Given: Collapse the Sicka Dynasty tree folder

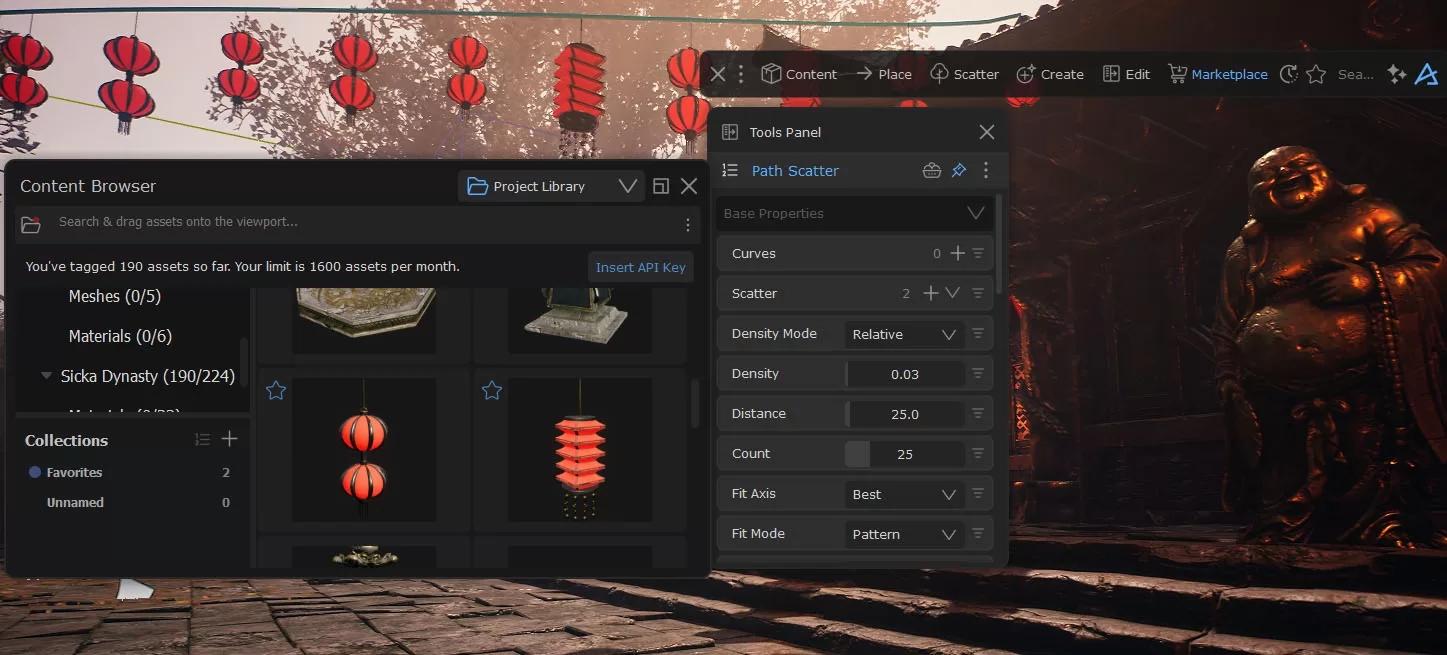Looking at the screenshot, I should [x=46, y=376].
